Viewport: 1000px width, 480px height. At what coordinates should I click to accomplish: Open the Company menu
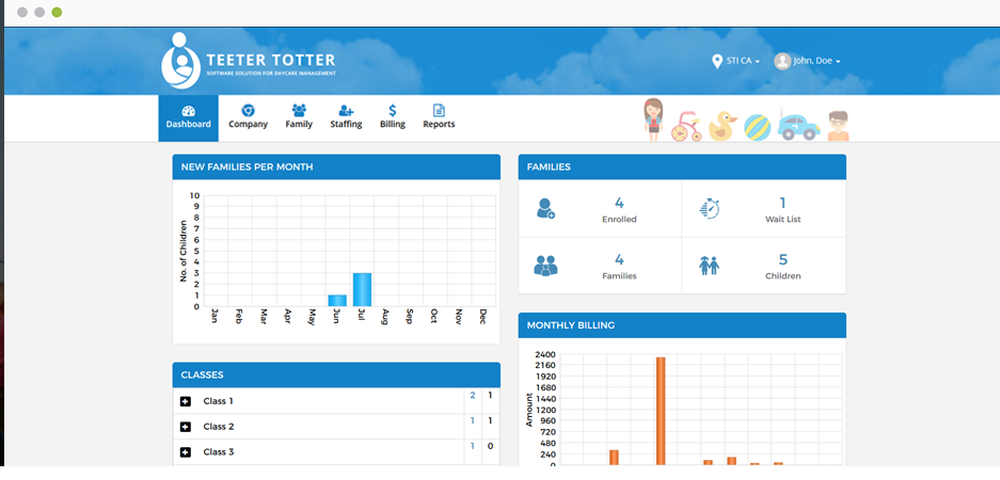click(248, 118)
